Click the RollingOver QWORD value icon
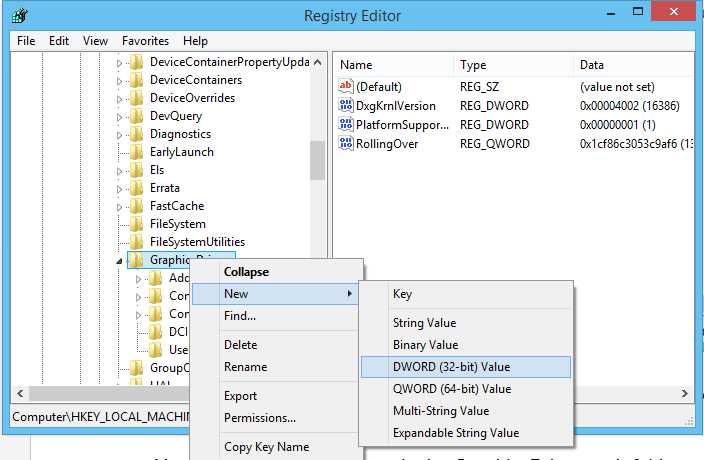Image resolution: width=704 pixels, height=460 pixels. pos(346,144)
